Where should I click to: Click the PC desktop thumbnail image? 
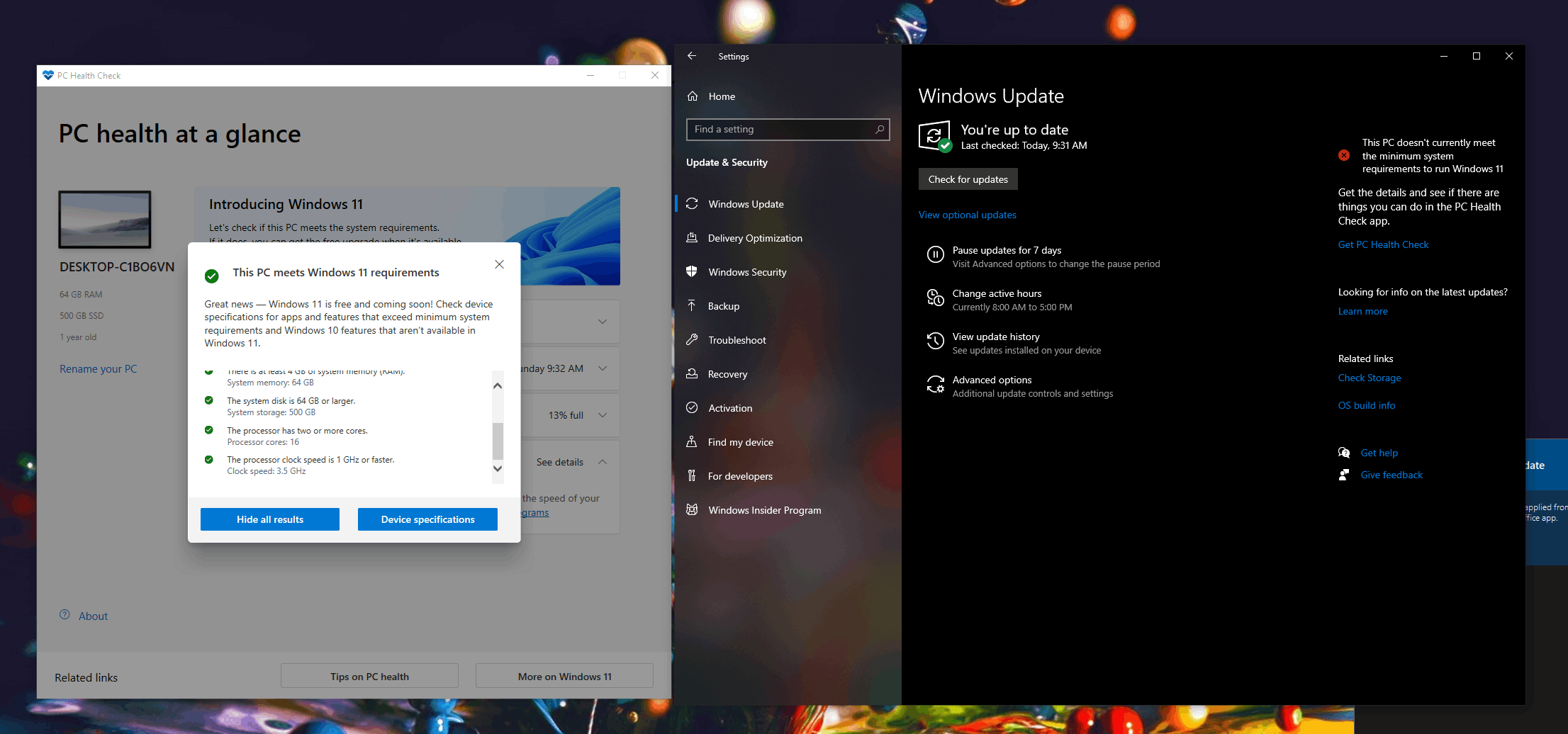click(x=105, y=219)
